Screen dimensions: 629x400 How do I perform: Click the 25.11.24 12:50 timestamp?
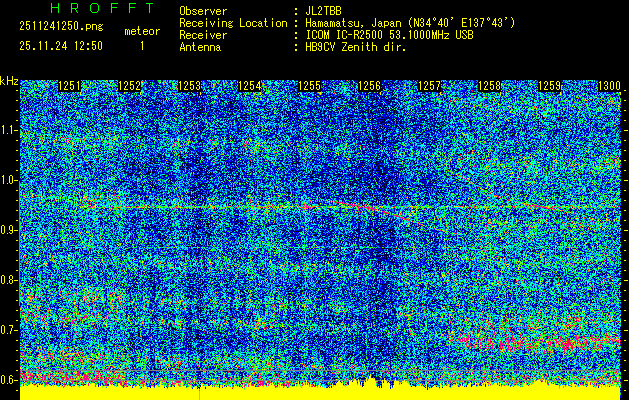[61, 46]
